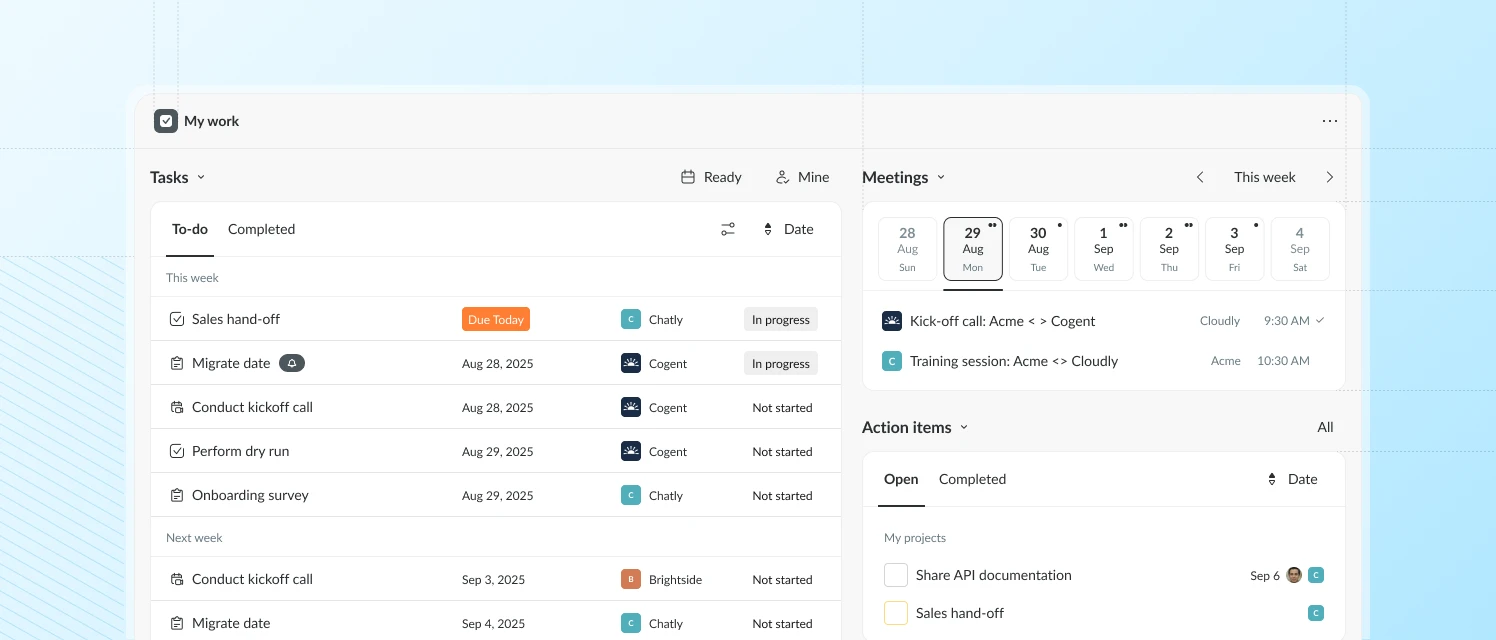
Task: Switch to the Open action items tab
Action: pyautogui.click(x=901, y=479)
